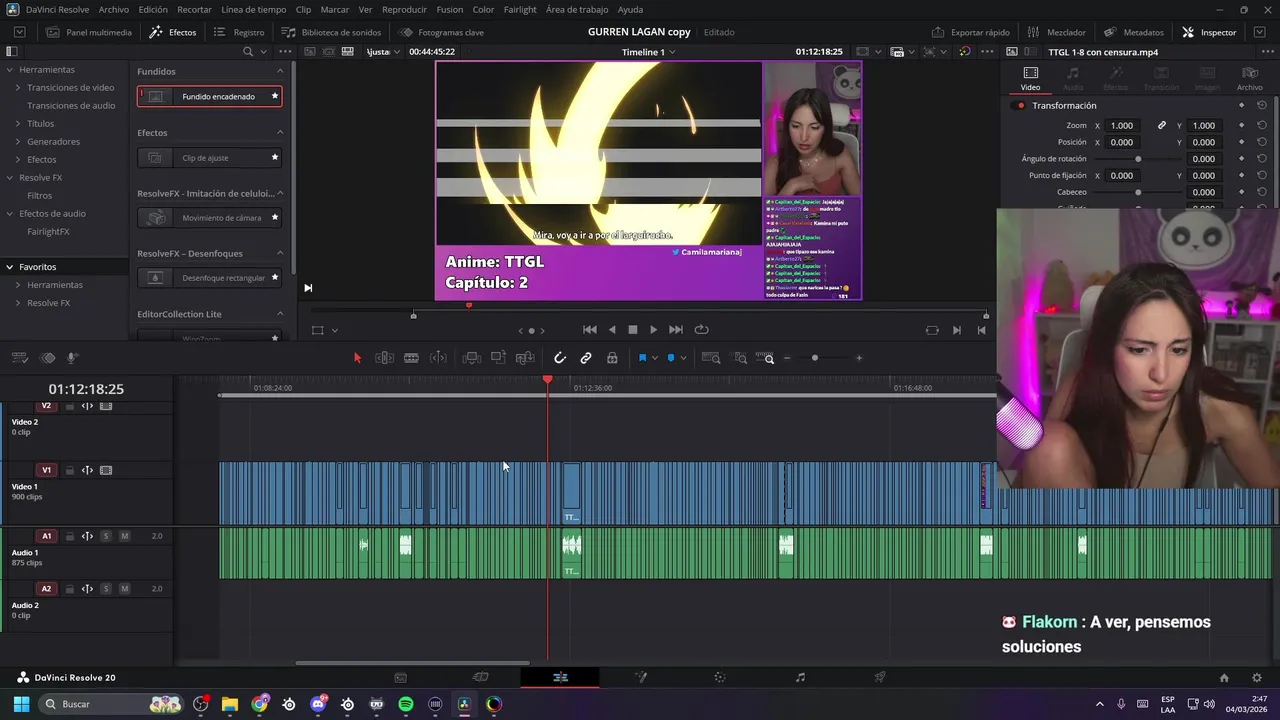
Task: Collapse the Herramientas category
Action: 9,70
